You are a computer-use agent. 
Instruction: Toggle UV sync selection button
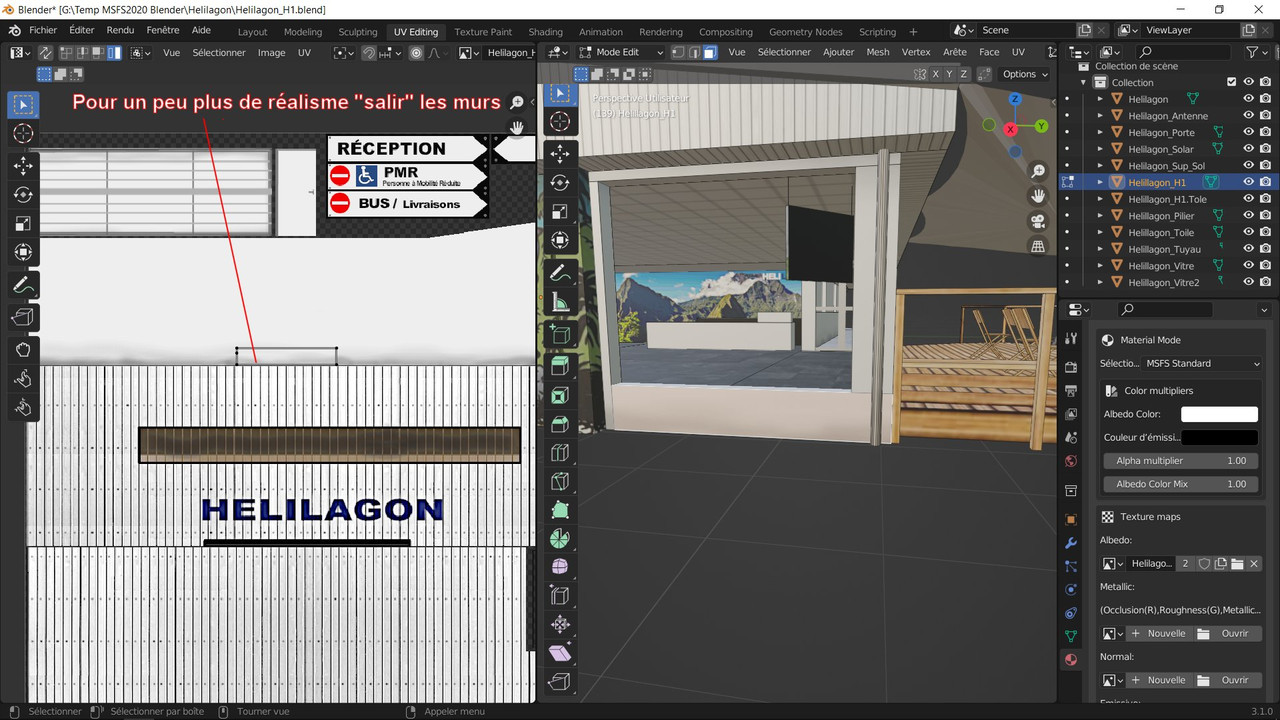coord(47,52)
